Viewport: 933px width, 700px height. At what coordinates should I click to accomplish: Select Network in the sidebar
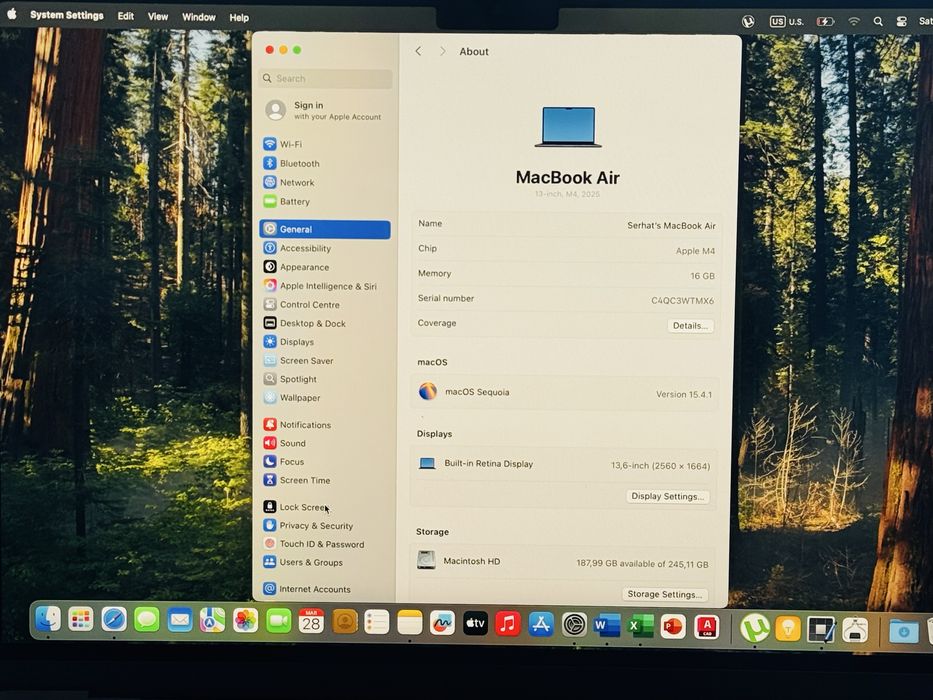point(297,182)
